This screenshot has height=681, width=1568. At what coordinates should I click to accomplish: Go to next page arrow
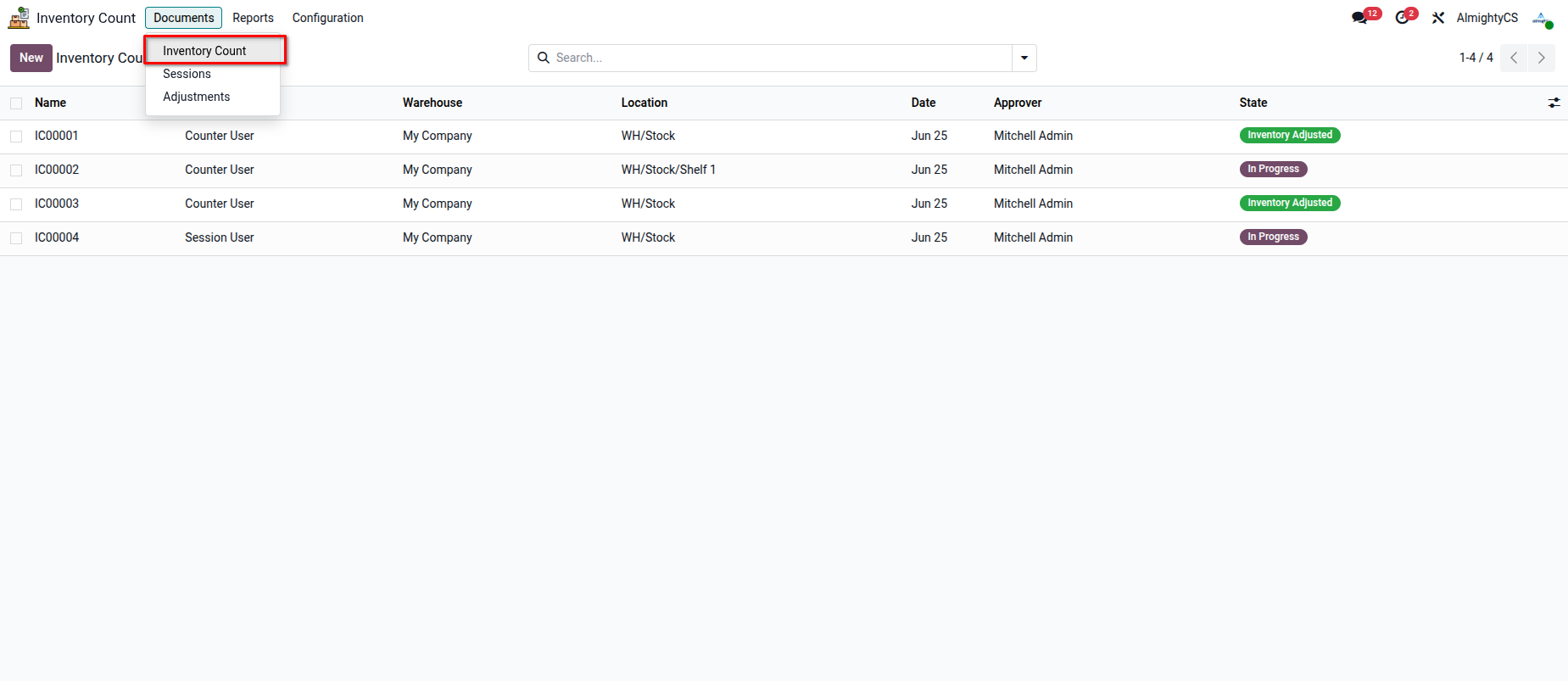[1542, 58]
